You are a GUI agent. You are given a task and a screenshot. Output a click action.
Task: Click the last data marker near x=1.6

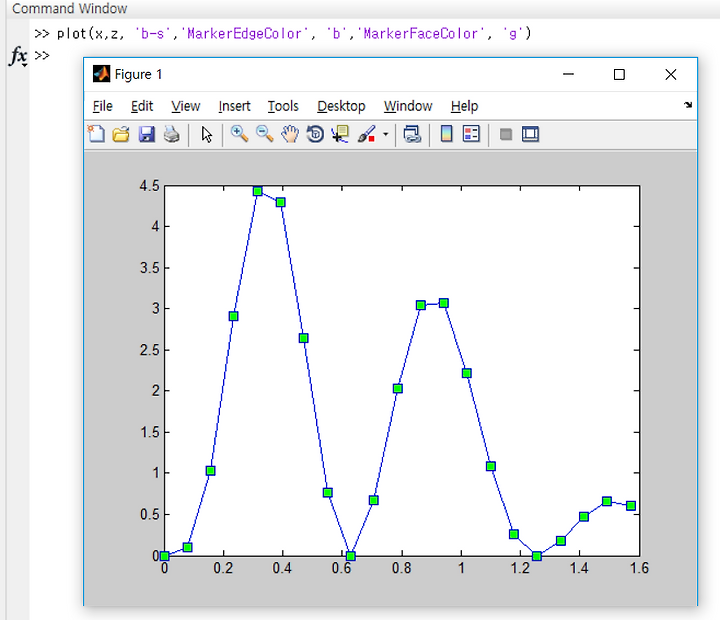click(x=631, y=506)
